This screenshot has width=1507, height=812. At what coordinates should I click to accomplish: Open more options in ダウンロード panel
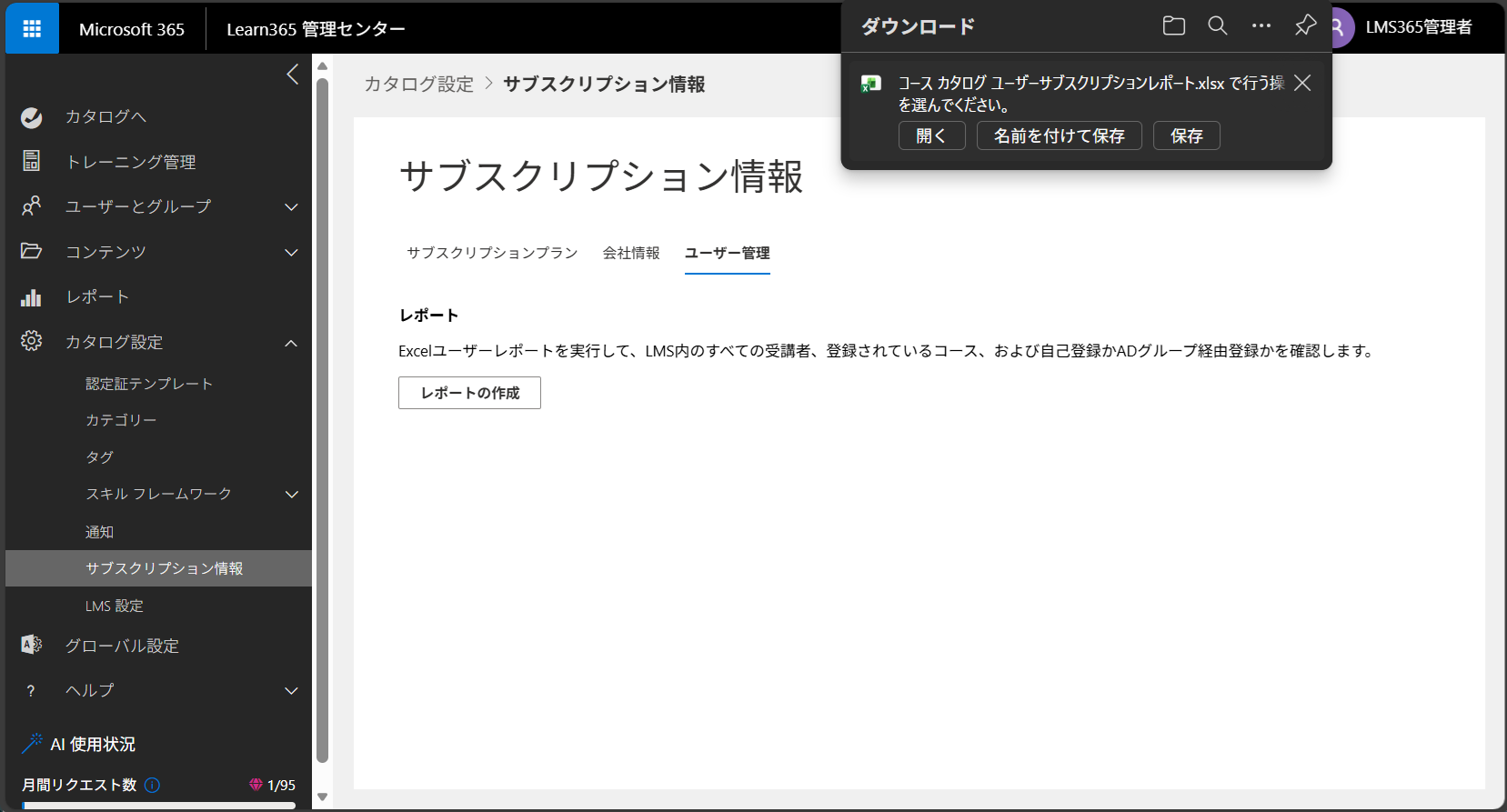(1261, 25)
